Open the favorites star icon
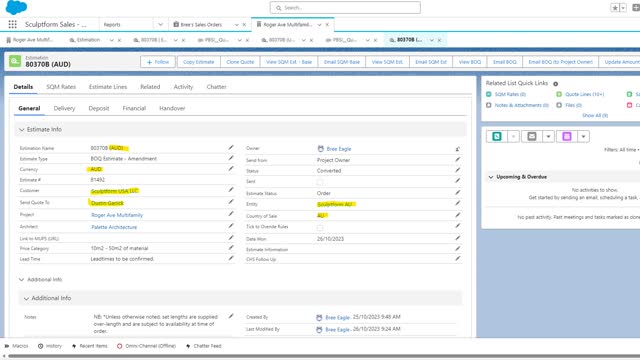The height and width of the screenshot is (360, 640). pos(615,8)
